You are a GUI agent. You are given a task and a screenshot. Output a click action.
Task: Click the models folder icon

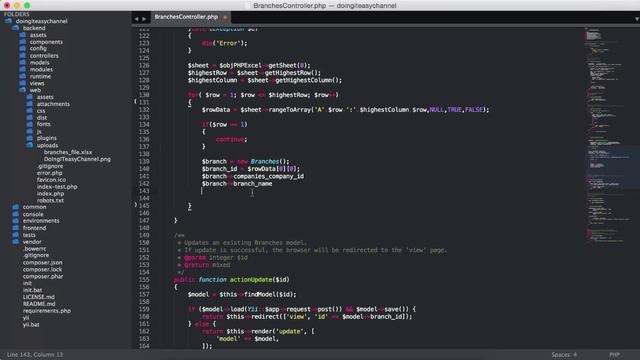pyautogui.click(x=22, y=62)
